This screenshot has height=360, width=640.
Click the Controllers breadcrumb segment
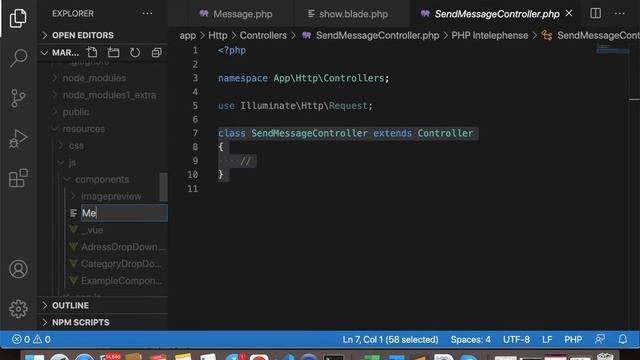pos(263,36)
